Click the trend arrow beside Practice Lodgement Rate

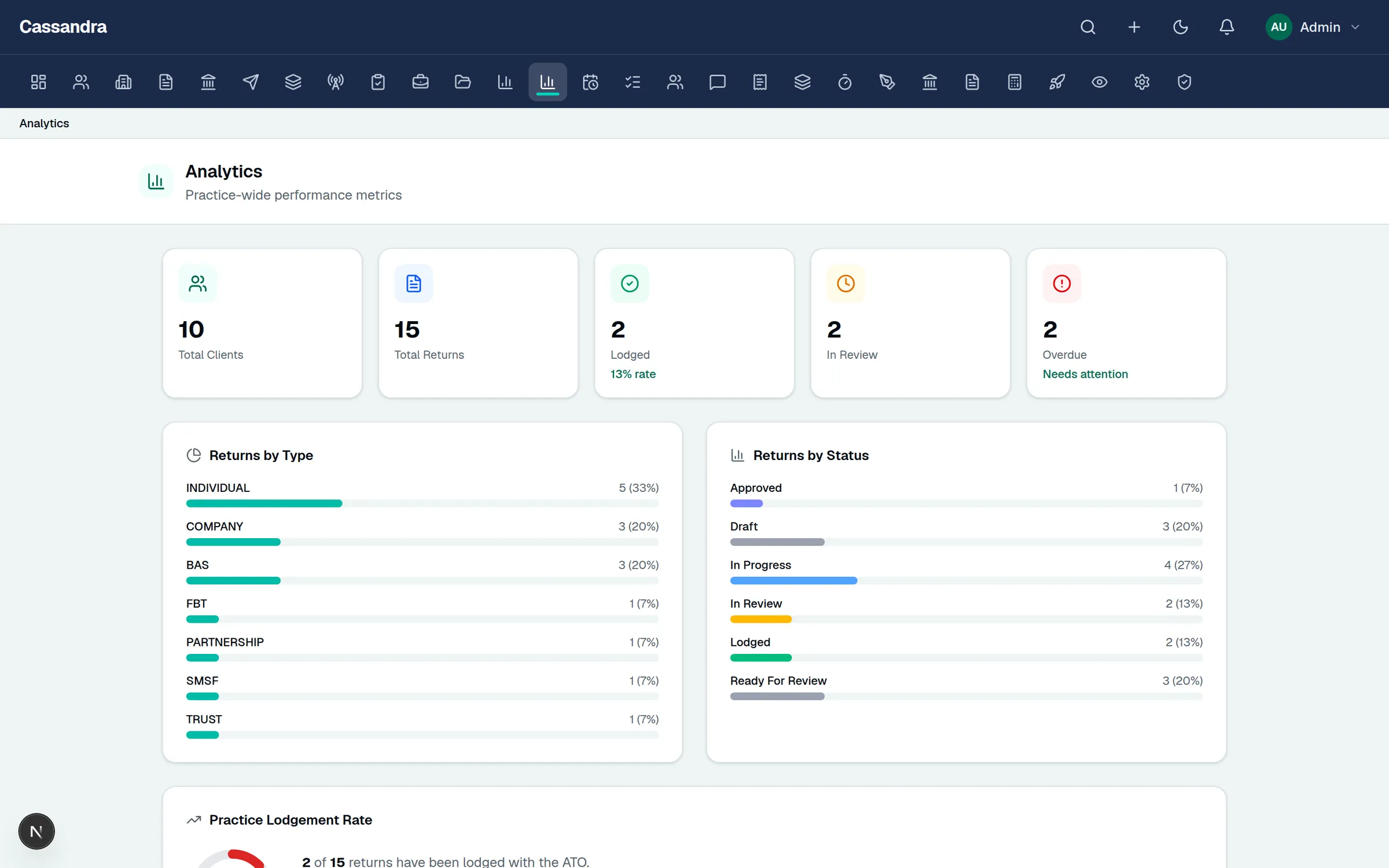point(194,820)
